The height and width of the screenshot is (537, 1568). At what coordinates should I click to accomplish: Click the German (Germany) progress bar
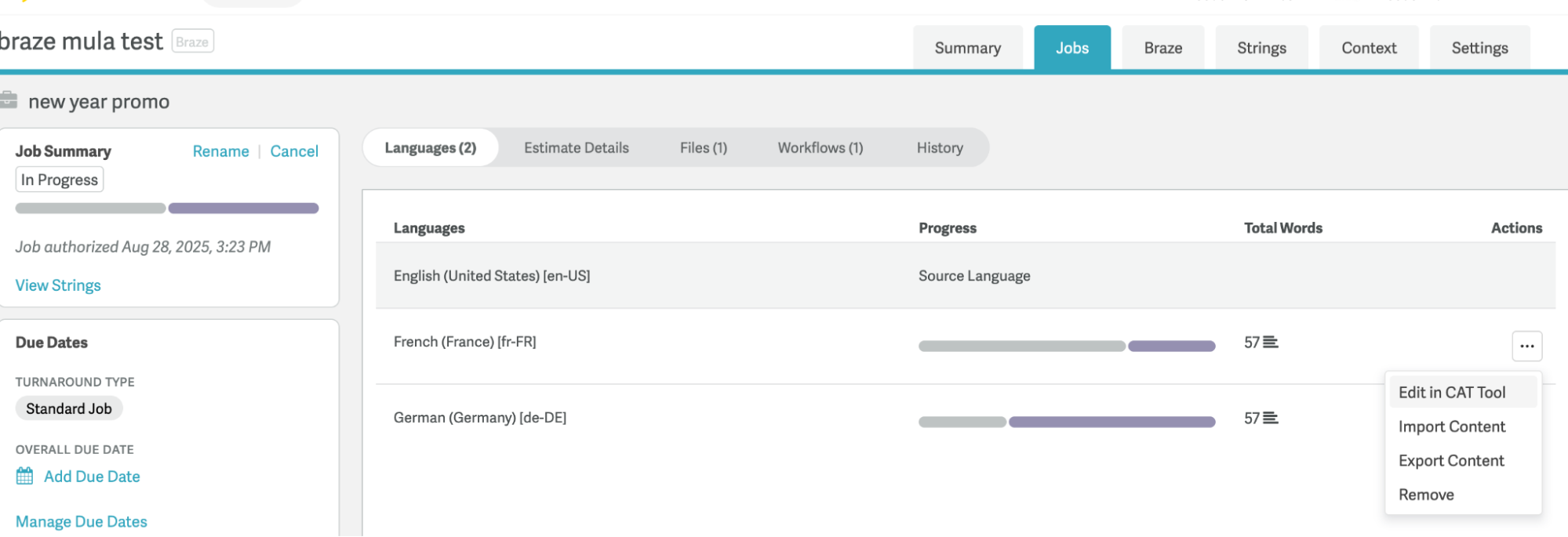[x=1066, y=422]
